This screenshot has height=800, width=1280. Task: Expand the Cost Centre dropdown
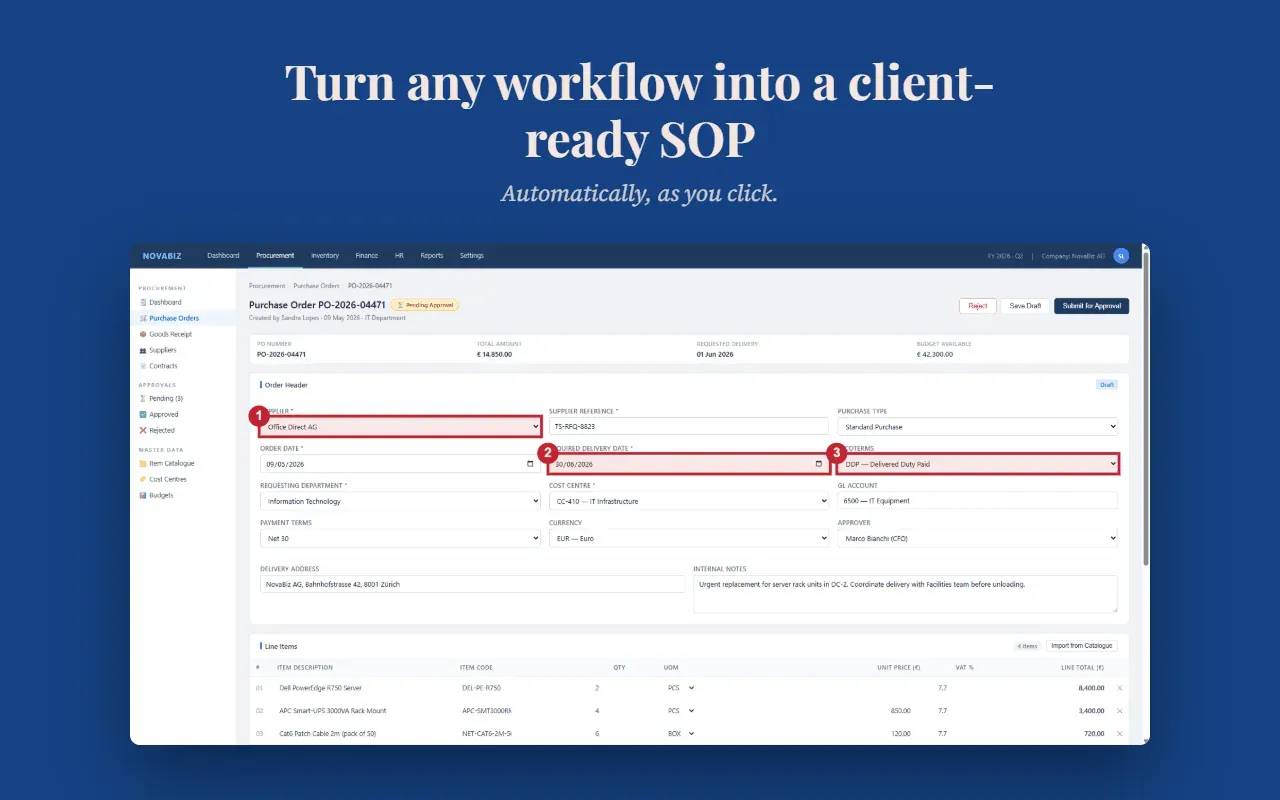[689, 501]
